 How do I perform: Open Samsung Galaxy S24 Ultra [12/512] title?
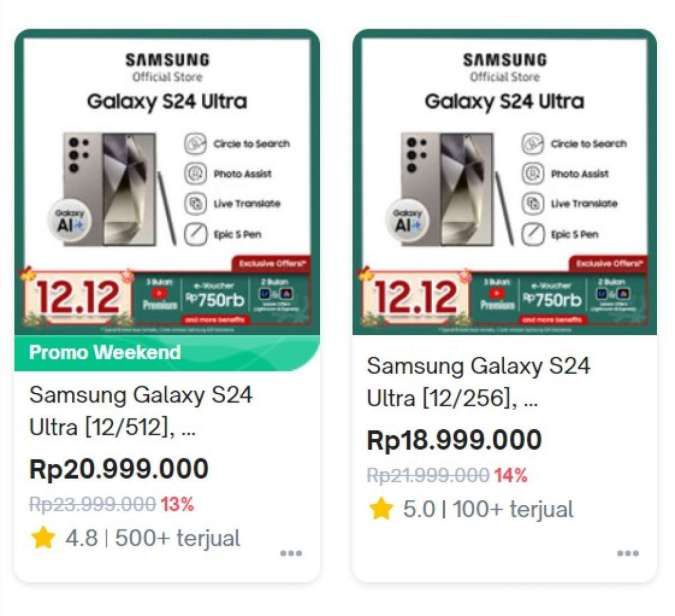(x=141, y=411)
